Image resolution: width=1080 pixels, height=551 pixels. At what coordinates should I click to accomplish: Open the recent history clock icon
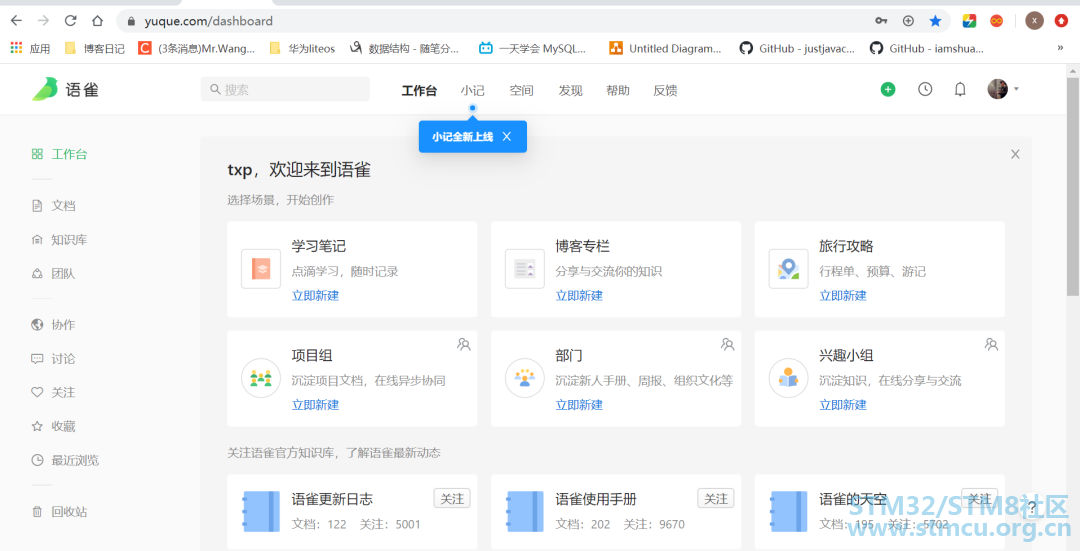pos(925,89)
